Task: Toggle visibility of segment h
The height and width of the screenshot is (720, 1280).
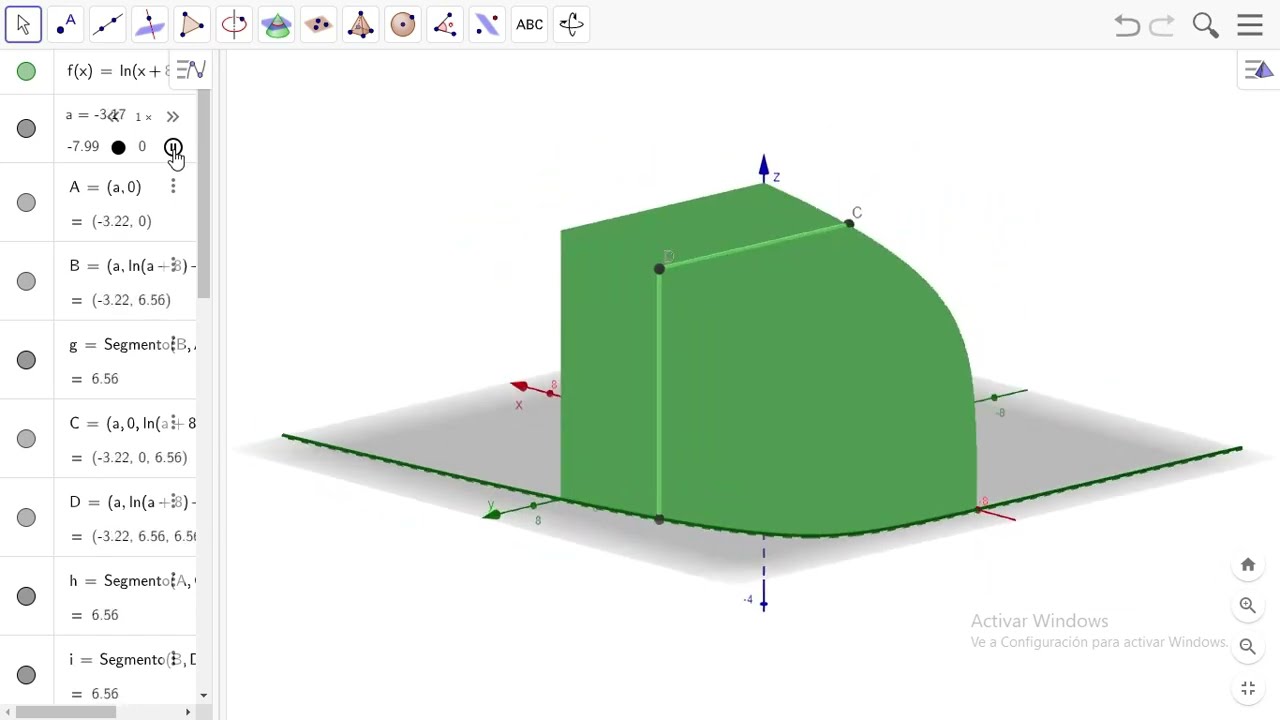Action: [x=26, y=596]
